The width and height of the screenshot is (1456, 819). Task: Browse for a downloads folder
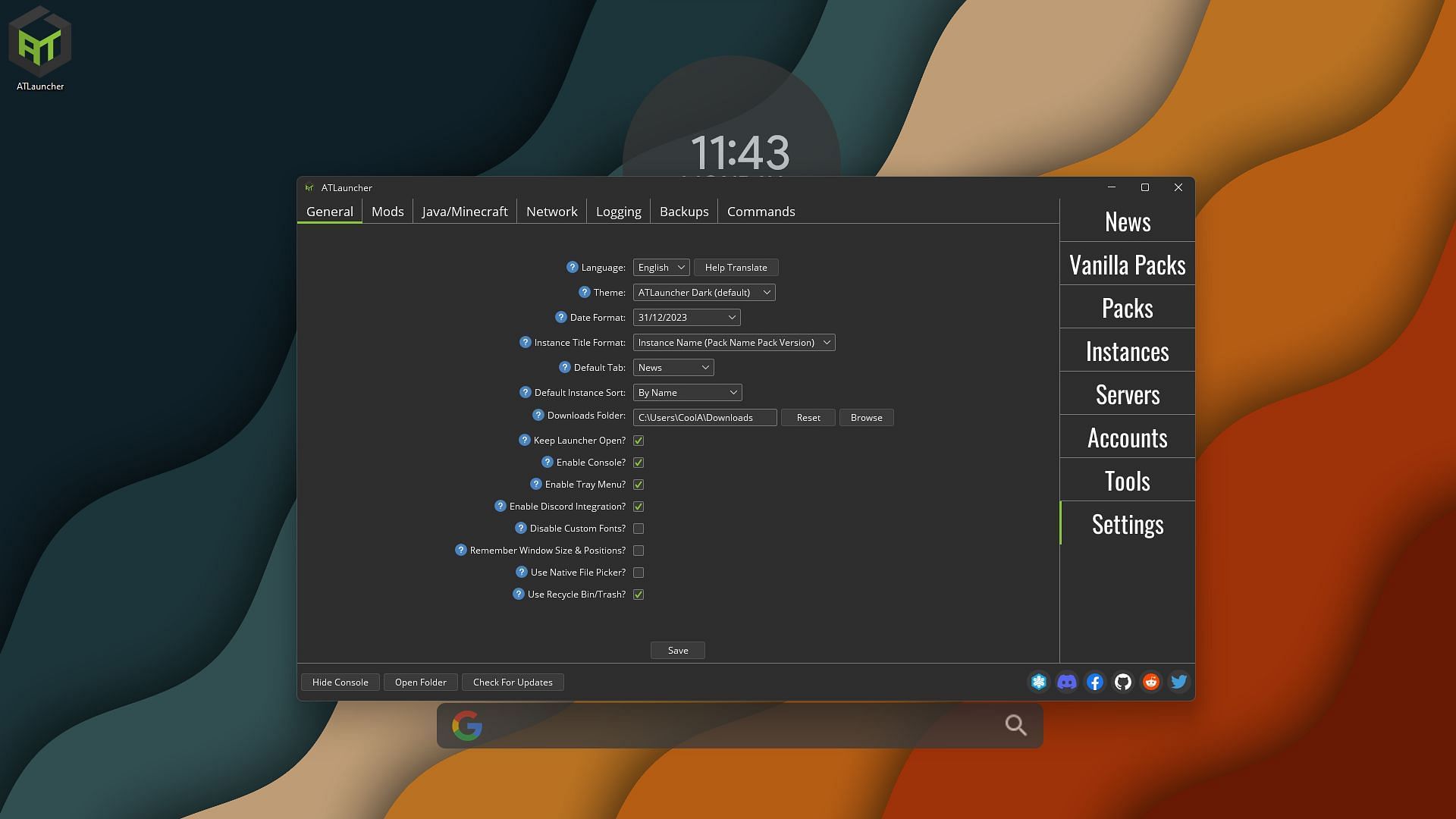(x=867, y=417)
